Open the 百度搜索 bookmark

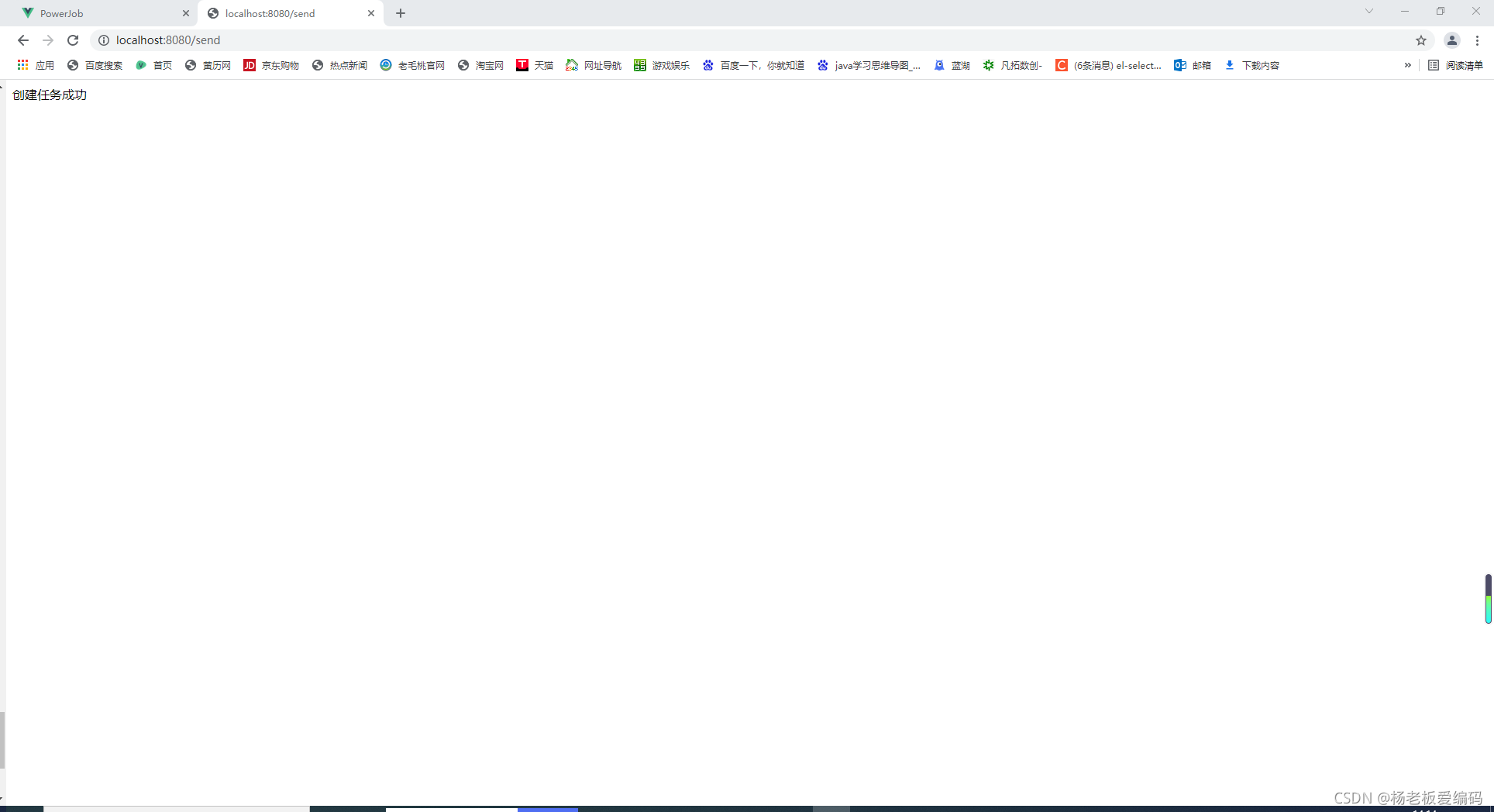(x=95, y=65)
